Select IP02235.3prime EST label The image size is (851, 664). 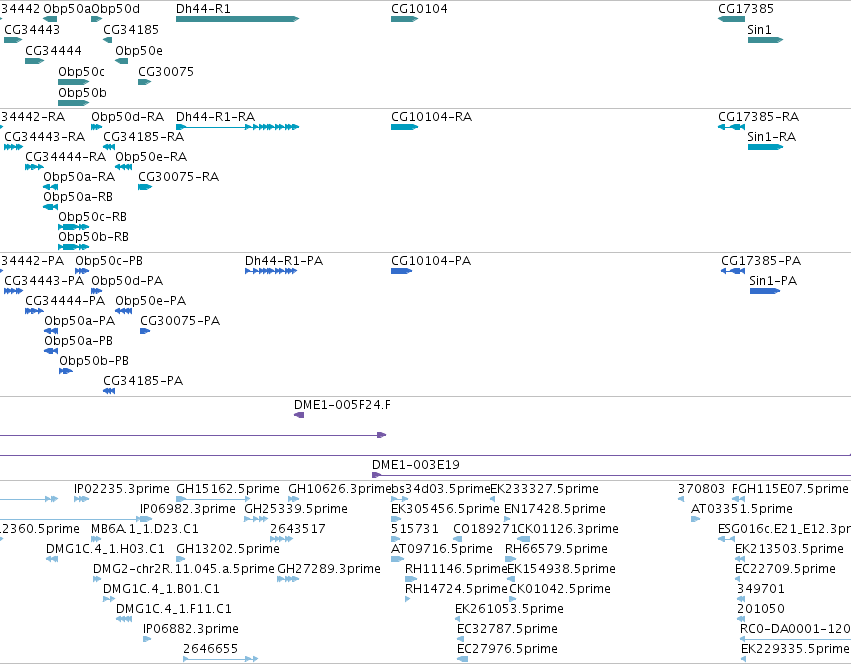point(122,489)
